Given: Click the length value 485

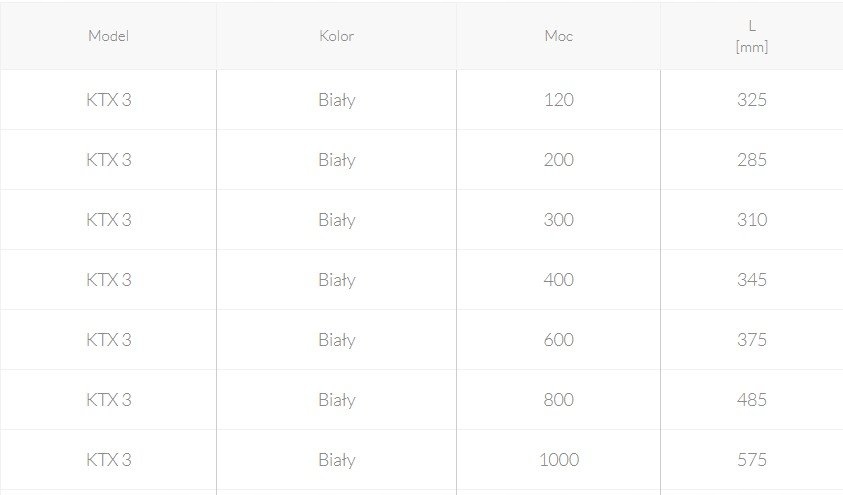Looking at the screenshot, I should [x=751, y=400].
